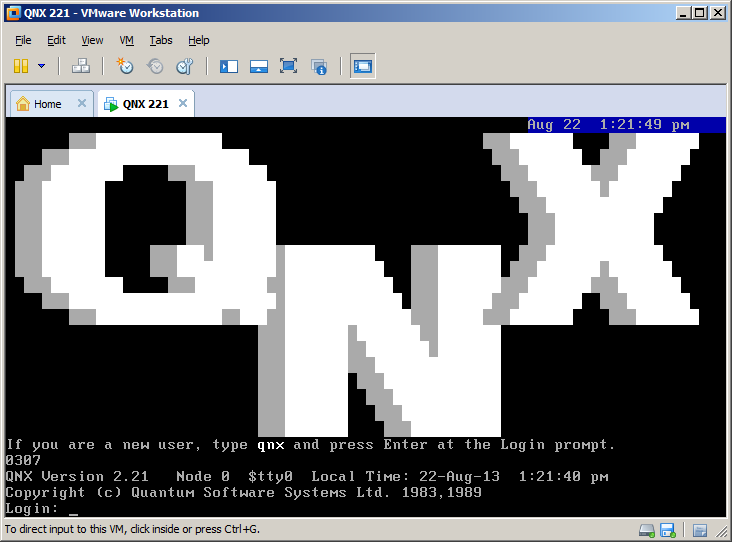
Task: Switch to Unity mode icon
Action: click(x=319, y=66)
